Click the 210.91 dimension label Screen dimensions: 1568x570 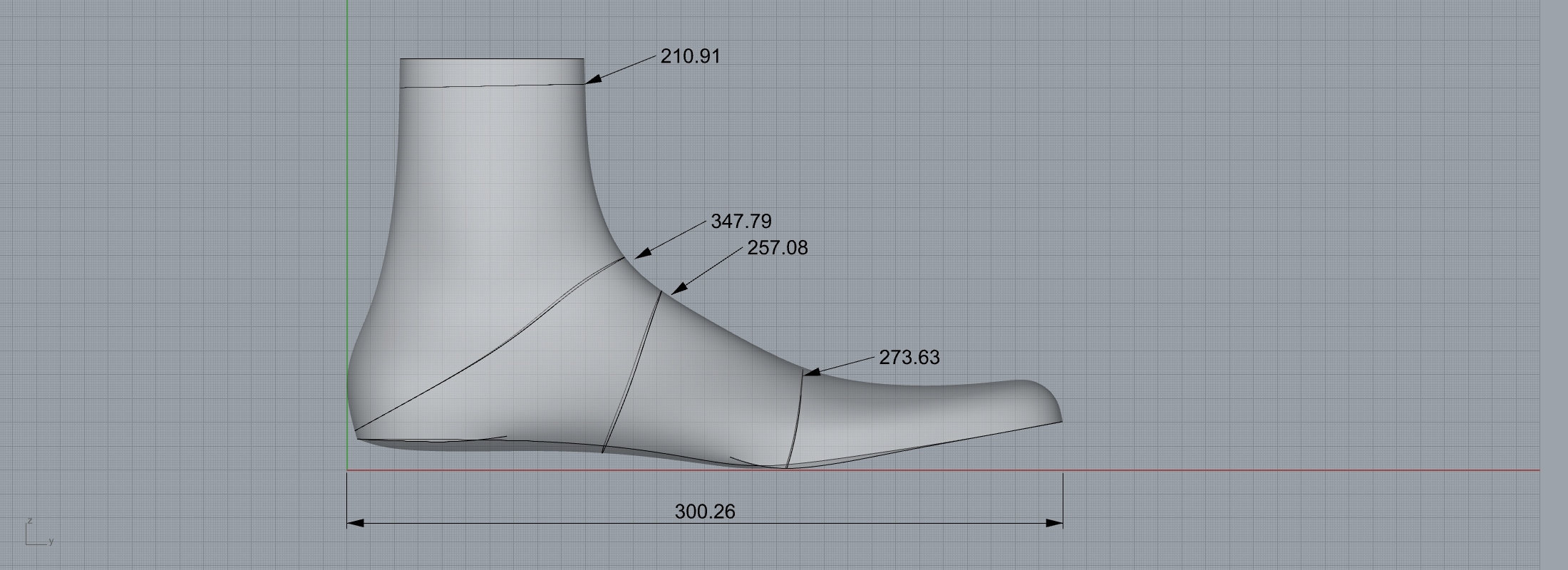690,56
